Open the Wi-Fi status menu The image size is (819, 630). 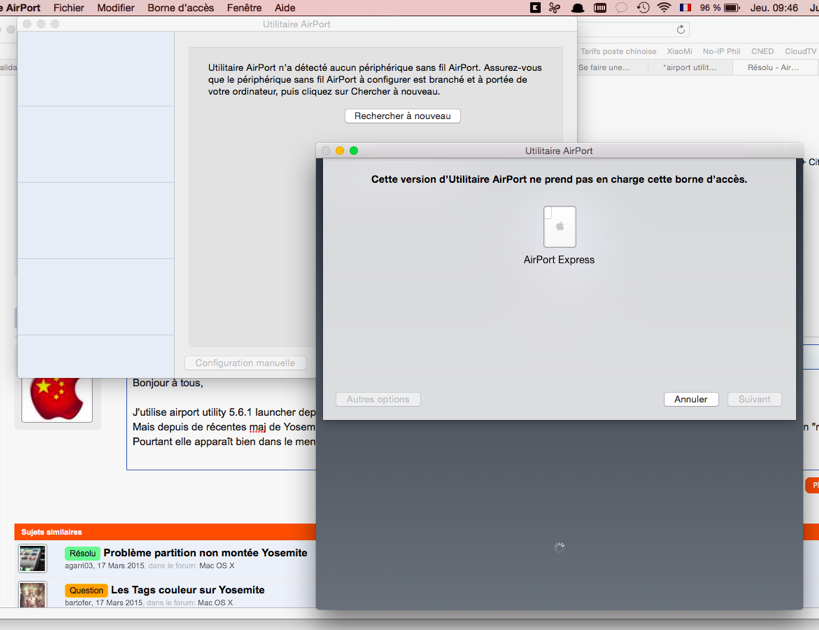coord(664,8)
